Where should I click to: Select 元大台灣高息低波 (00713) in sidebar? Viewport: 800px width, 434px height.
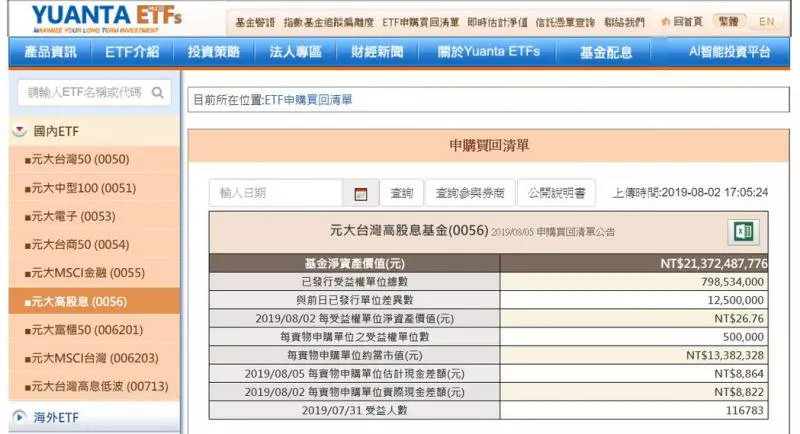(x=94, y=387)
